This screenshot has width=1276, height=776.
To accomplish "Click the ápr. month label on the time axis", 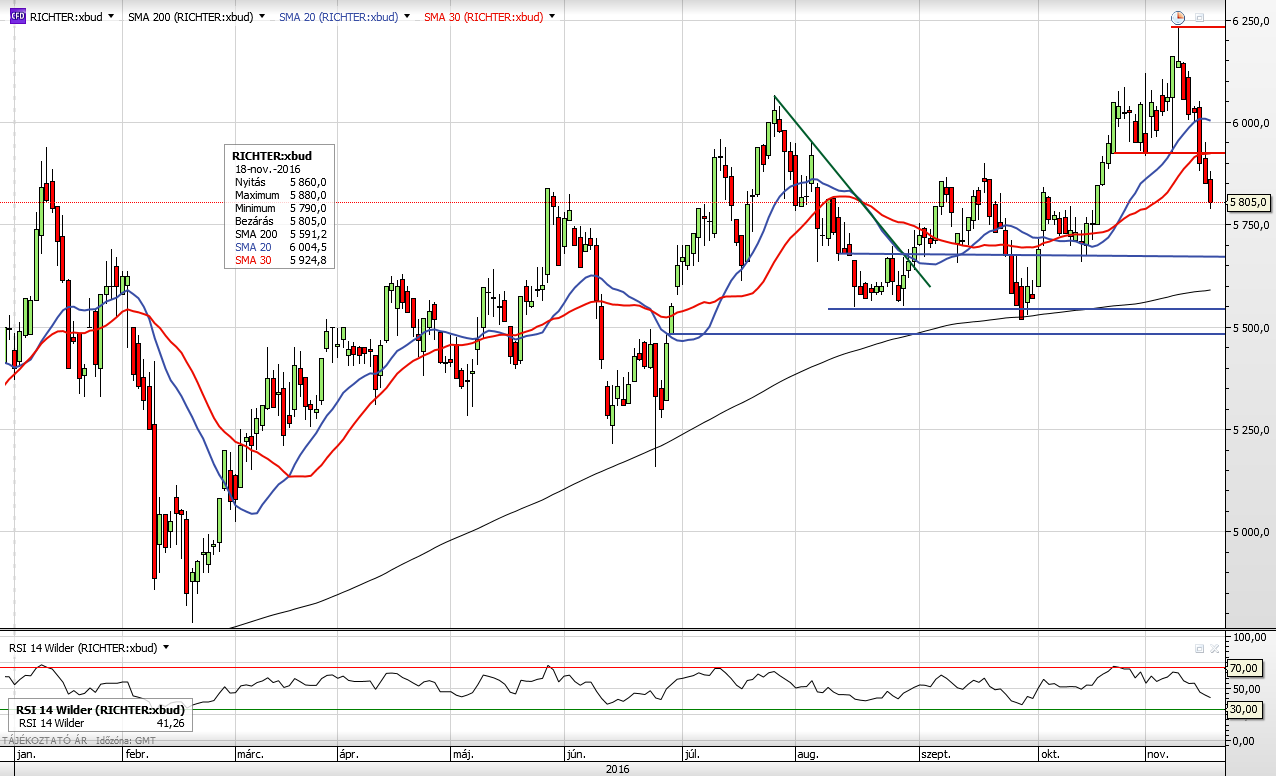I will click(349, 754).
